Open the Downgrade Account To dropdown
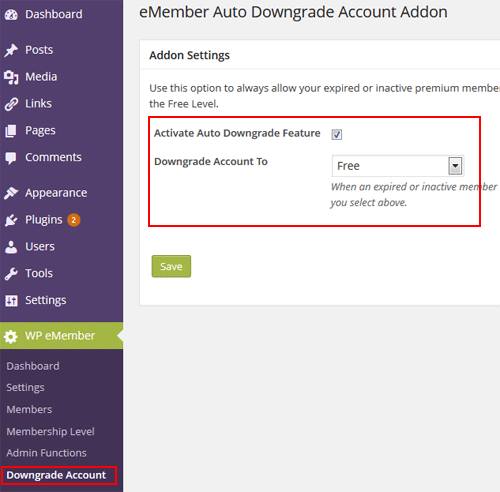This screenshot has width=500, height=492. [x=398, y=166]
